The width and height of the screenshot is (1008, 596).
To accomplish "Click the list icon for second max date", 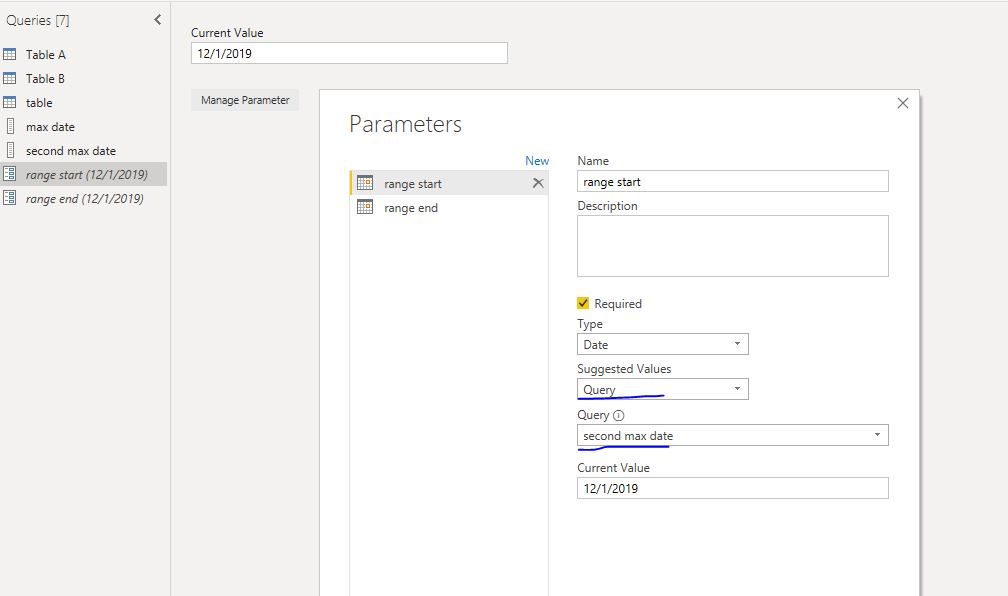I will pyautogui.click(x=10, y=150).
